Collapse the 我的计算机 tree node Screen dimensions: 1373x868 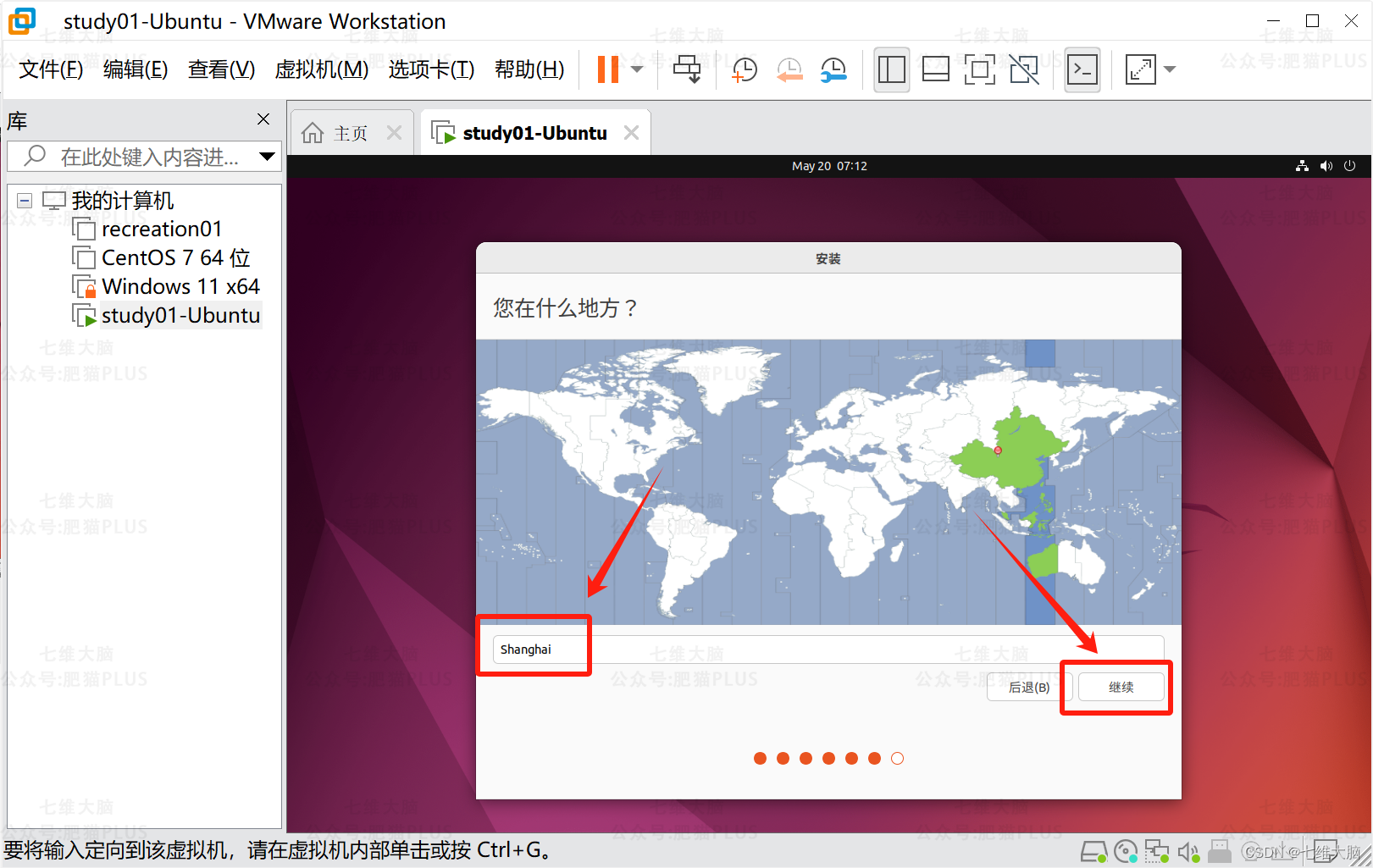25,201
